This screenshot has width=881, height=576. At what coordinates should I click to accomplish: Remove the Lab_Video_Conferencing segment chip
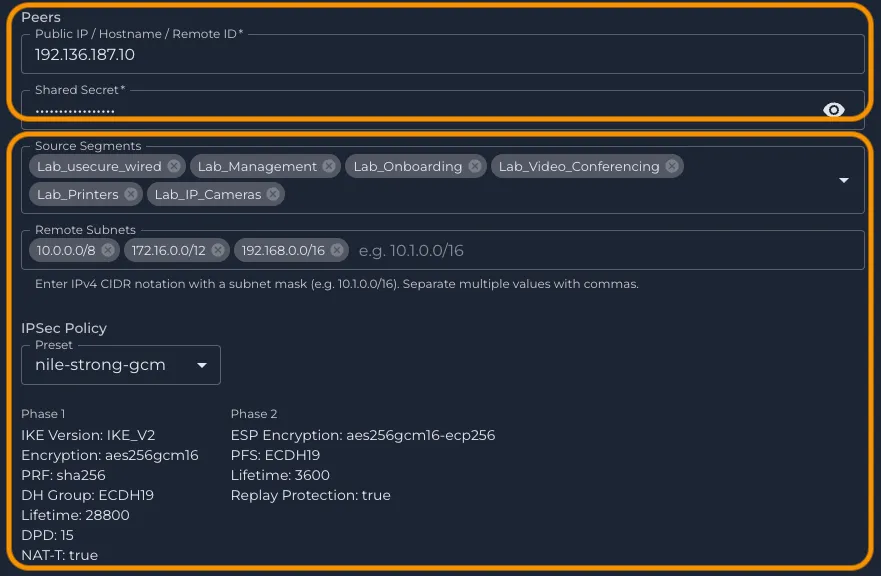tap(672, 166)
